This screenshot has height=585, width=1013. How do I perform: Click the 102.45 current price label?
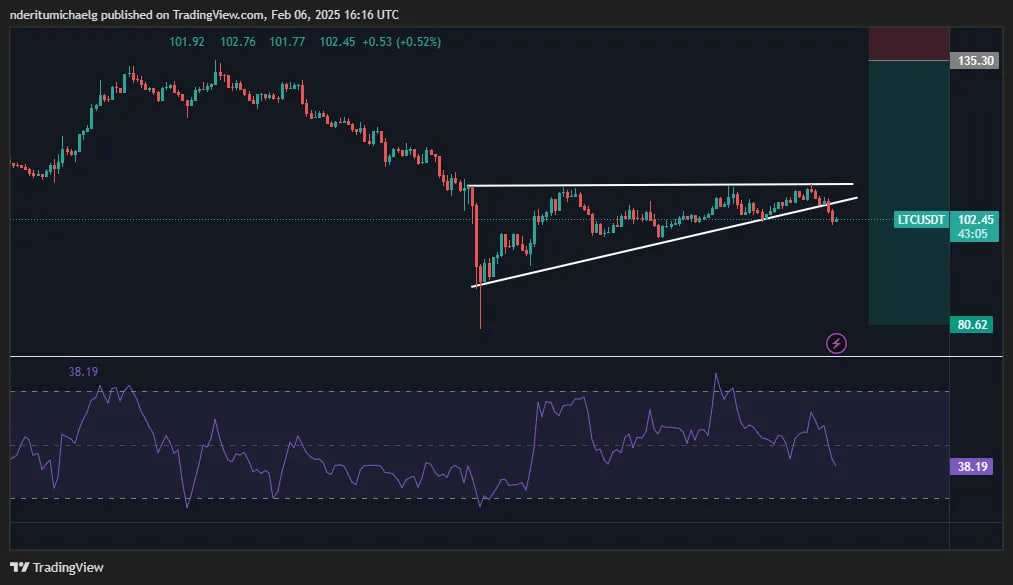pyautogui.click(x=974, y=219)
